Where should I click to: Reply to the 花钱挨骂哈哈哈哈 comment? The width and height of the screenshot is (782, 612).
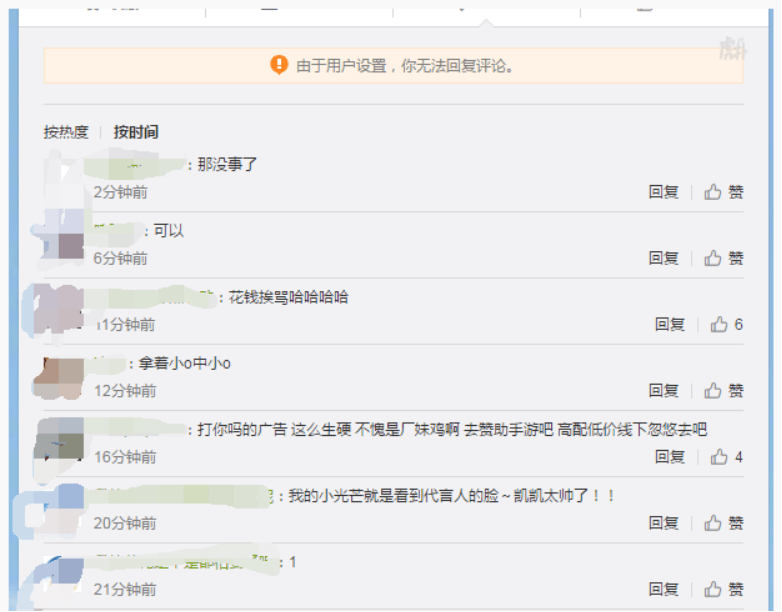click(x=669, y=325)
